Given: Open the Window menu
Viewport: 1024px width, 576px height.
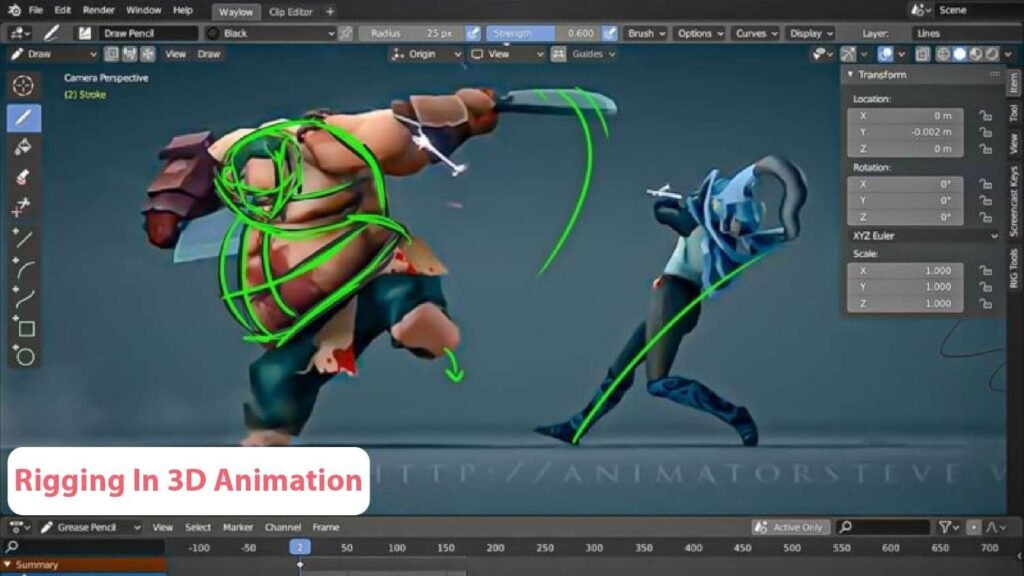Looking at the screenshot, I should [143, 10].
